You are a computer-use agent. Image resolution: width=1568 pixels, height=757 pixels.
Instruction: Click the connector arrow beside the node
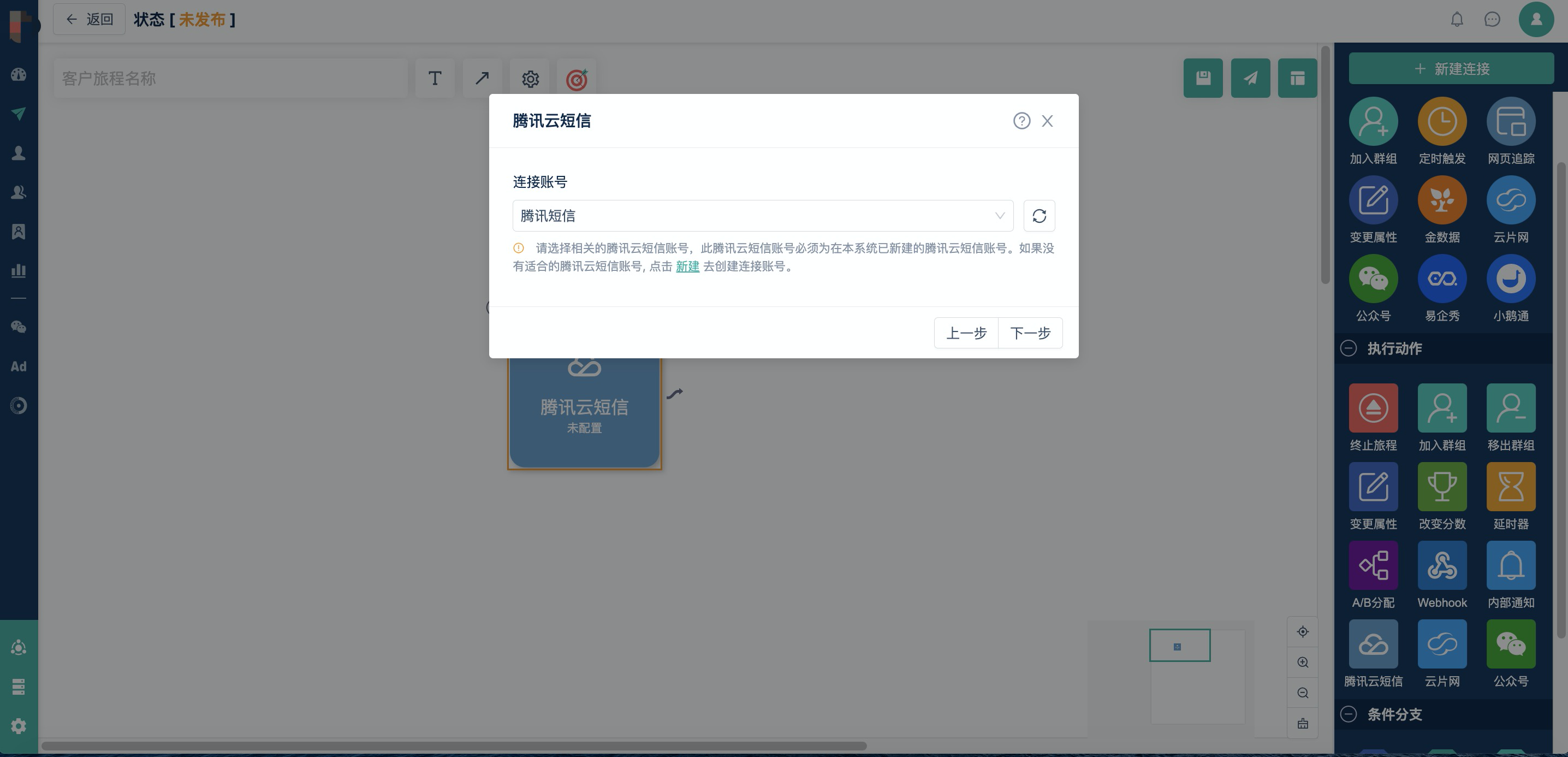click(674, 394)
